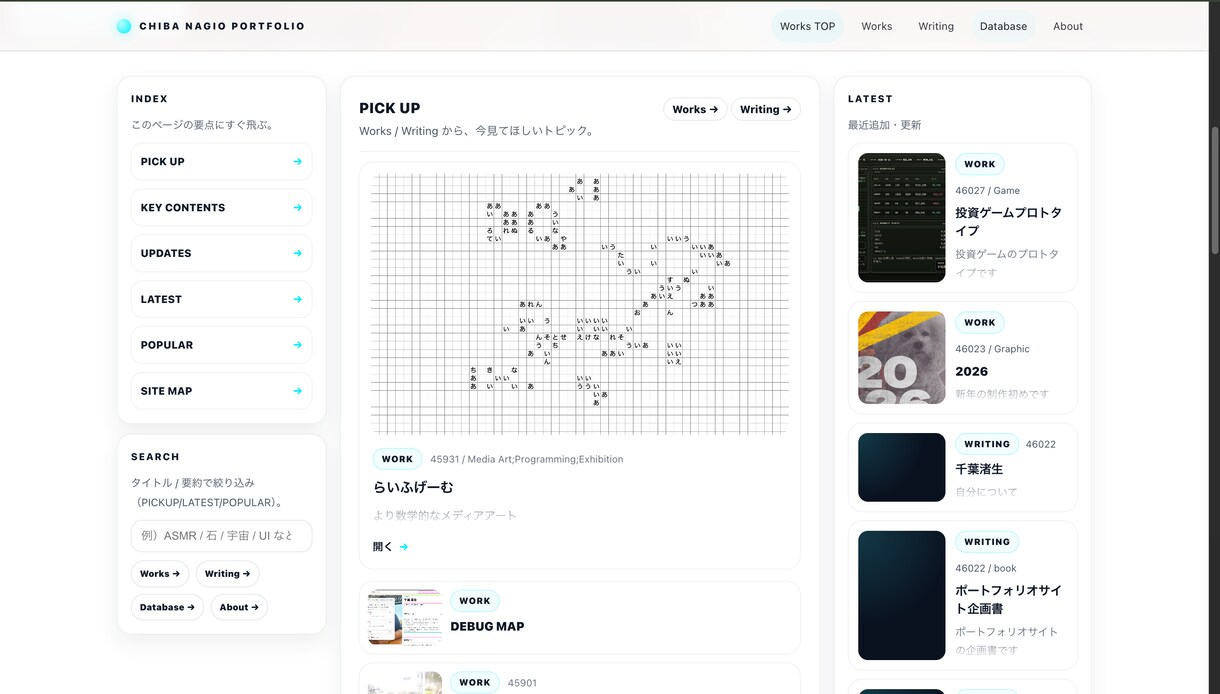The width and height of the screenshot is (1220, 694).
Task: Click the cyan arrow beside 開く
Action: click(x=404, y=547)
